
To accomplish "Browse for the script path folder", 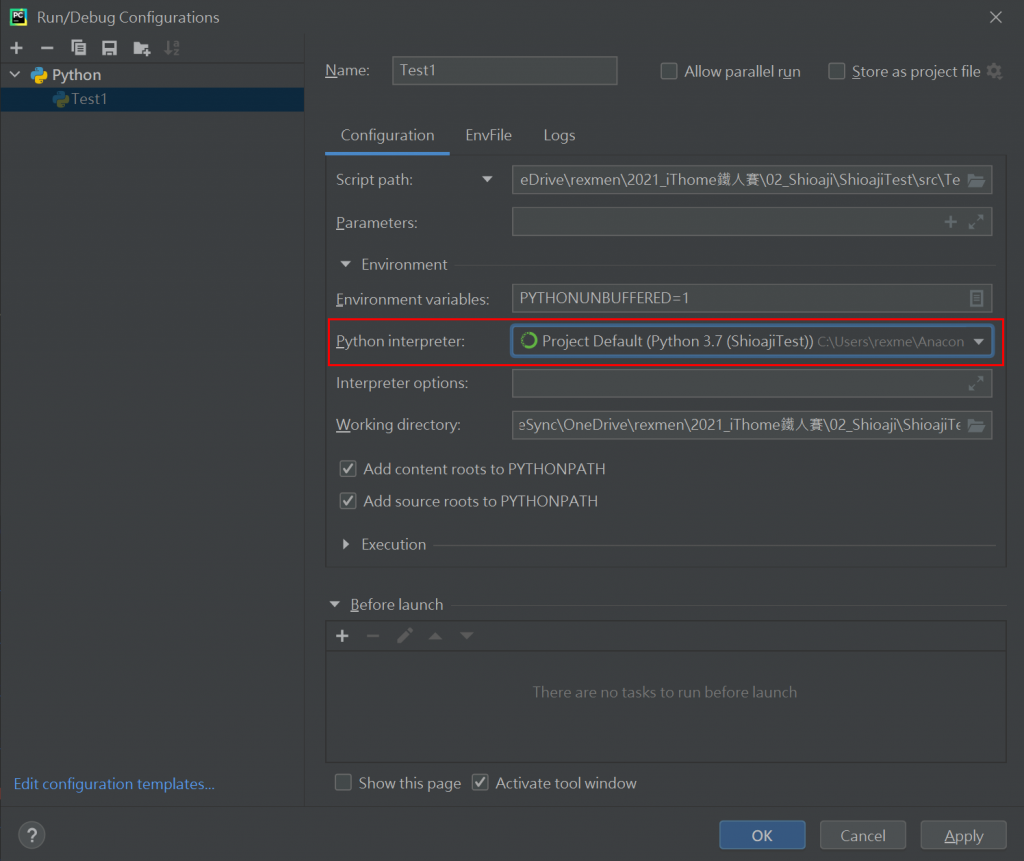I will 976,180.
